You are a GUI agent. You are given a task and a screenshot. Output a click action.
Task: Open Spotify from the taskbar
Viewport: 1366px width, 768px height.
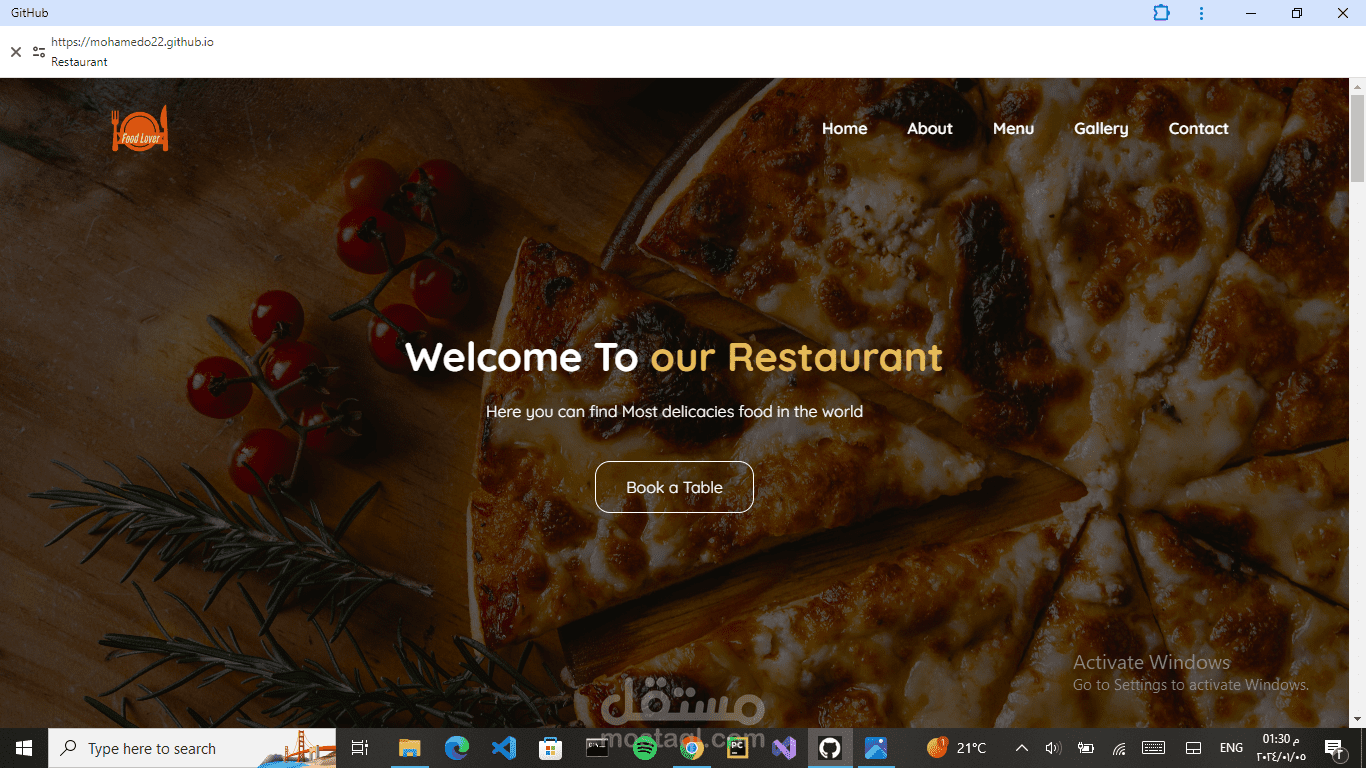pyautogui.click(x=644, y=748)
